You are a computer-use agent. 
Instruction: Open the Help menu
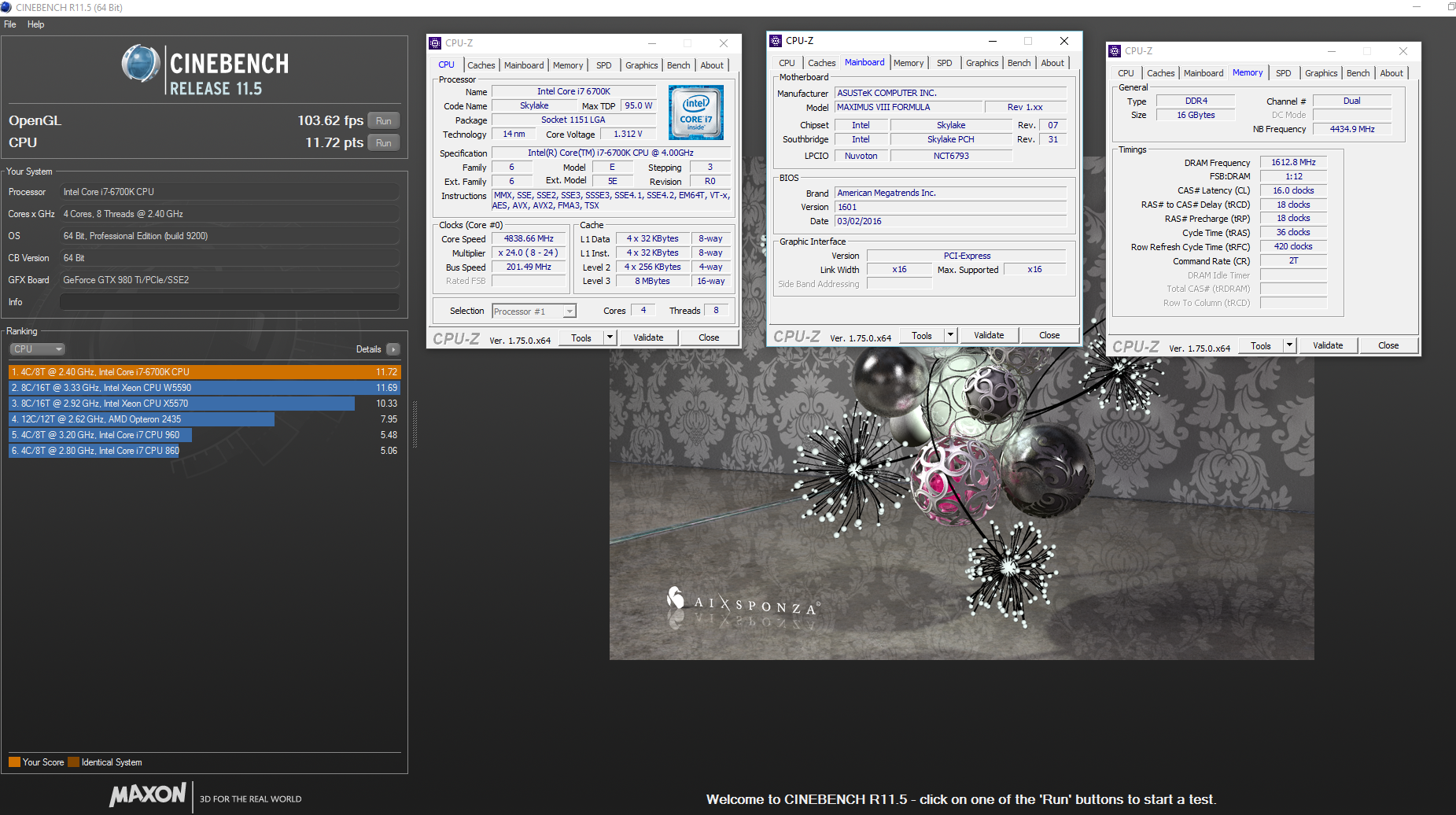click(x=36, y=24)
